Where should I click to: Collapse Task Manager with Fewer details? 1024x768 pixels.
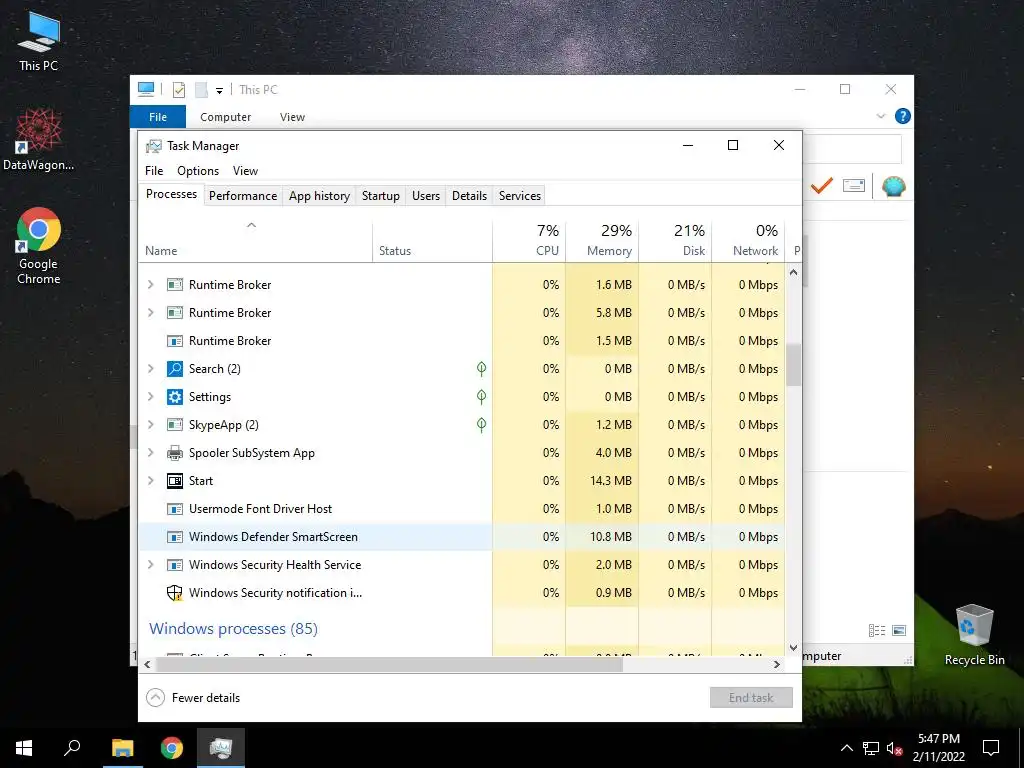[193, 697]
